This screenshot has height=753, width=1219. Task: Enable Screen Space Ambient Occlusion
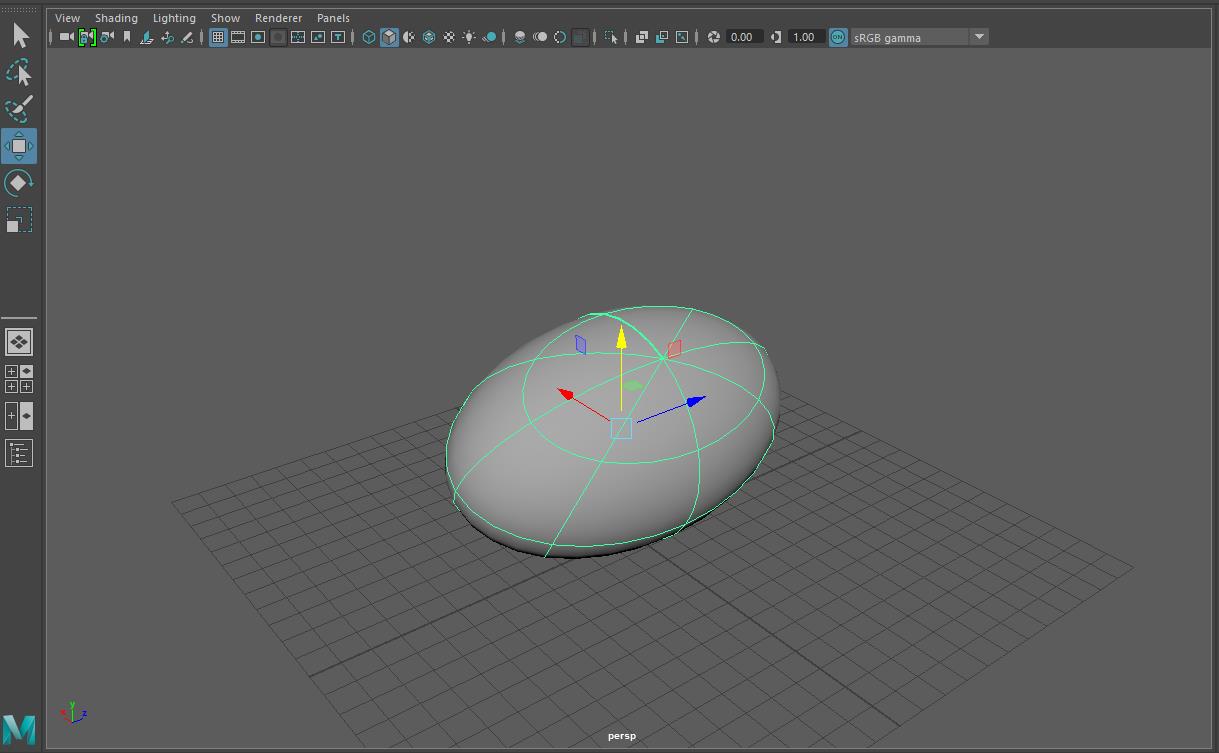click(x=520, y=37)
